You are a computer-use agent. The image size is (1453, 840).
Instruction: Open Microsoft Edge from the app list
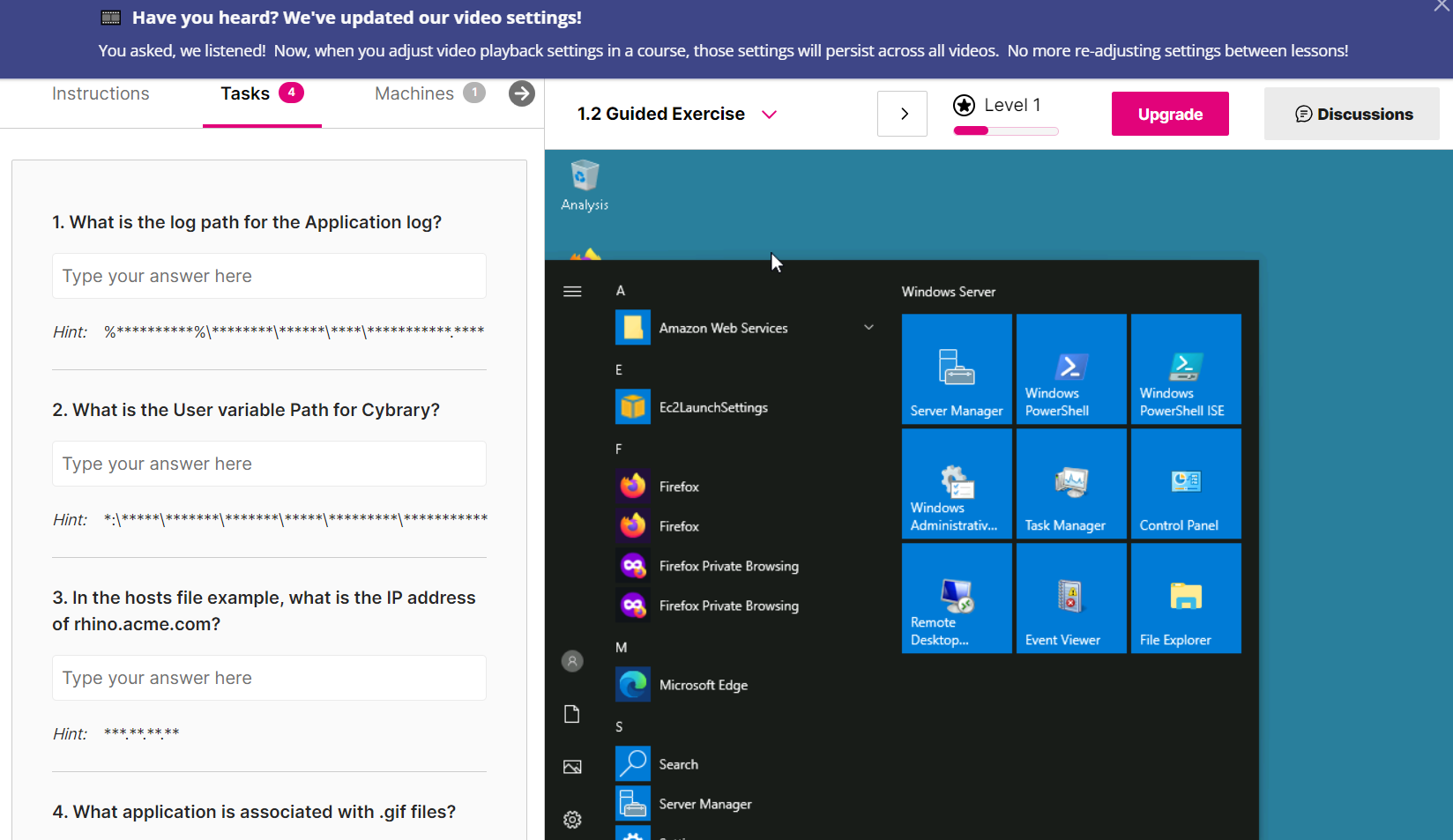coord(703,685)
